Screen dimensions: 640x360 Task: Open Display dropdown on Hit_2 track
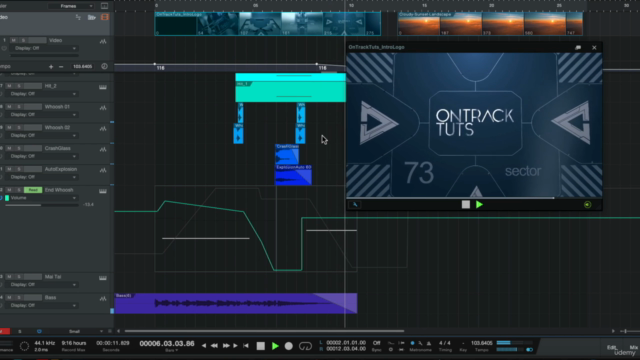[x=43, y=94]
